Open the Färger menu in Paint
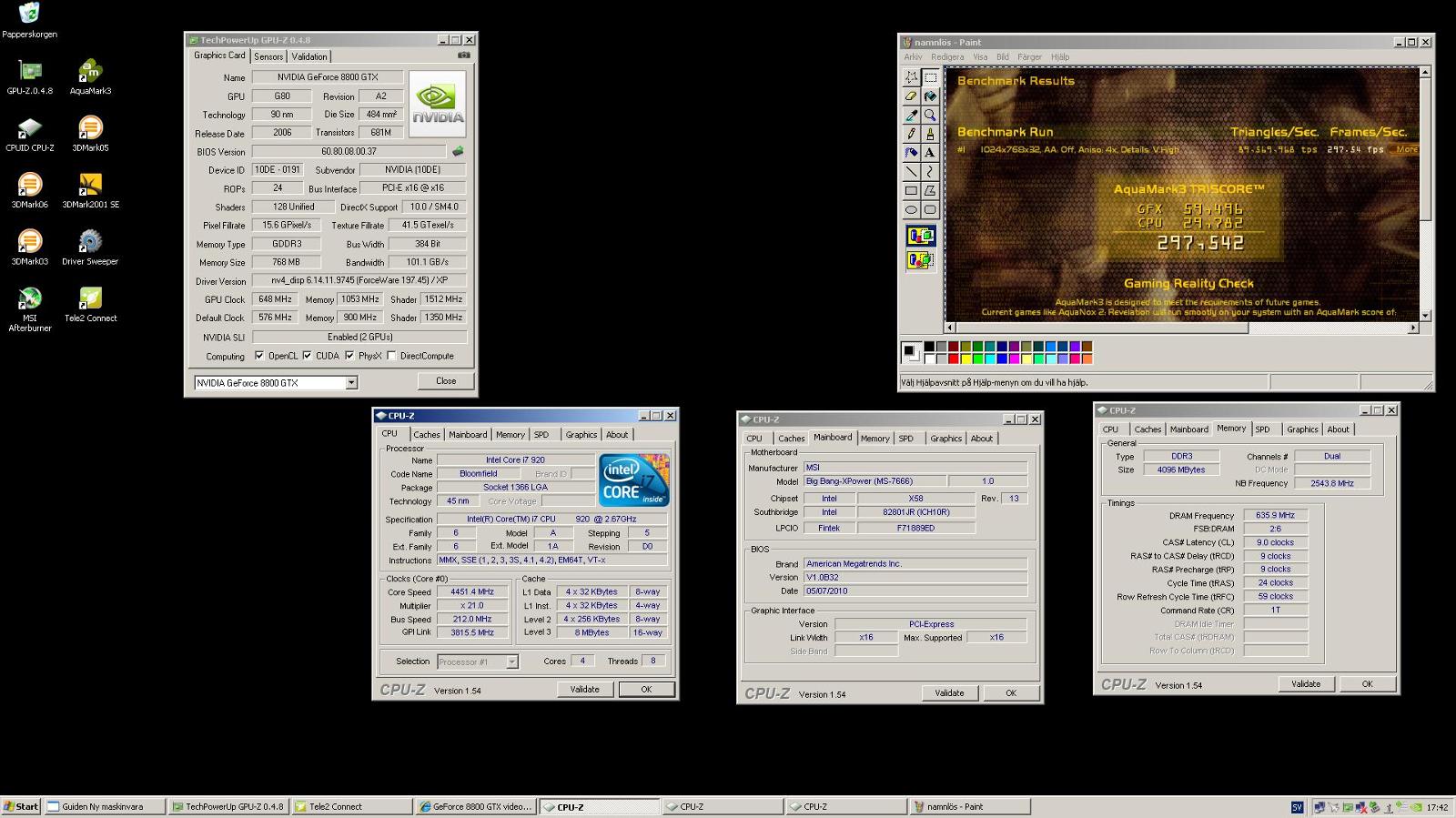Screen dimensions: 1456x818 (x=1029, y=56)
